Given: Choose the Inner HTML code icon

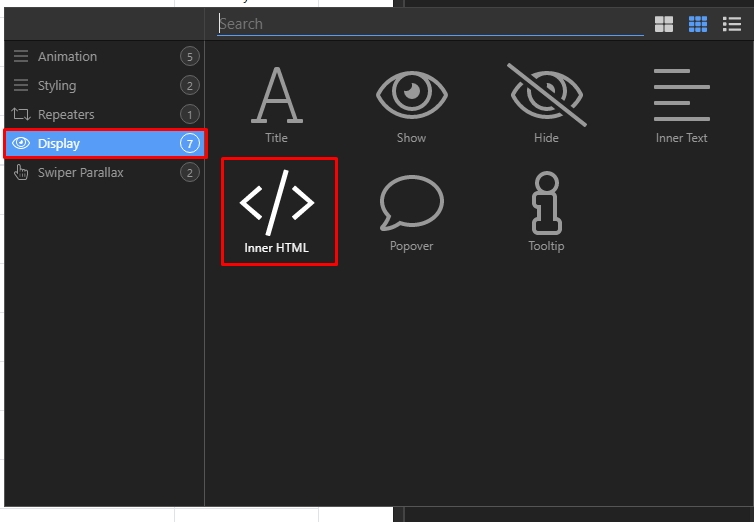Looking at the screenshot, I should pyautogui.click(x=277, y=203).
